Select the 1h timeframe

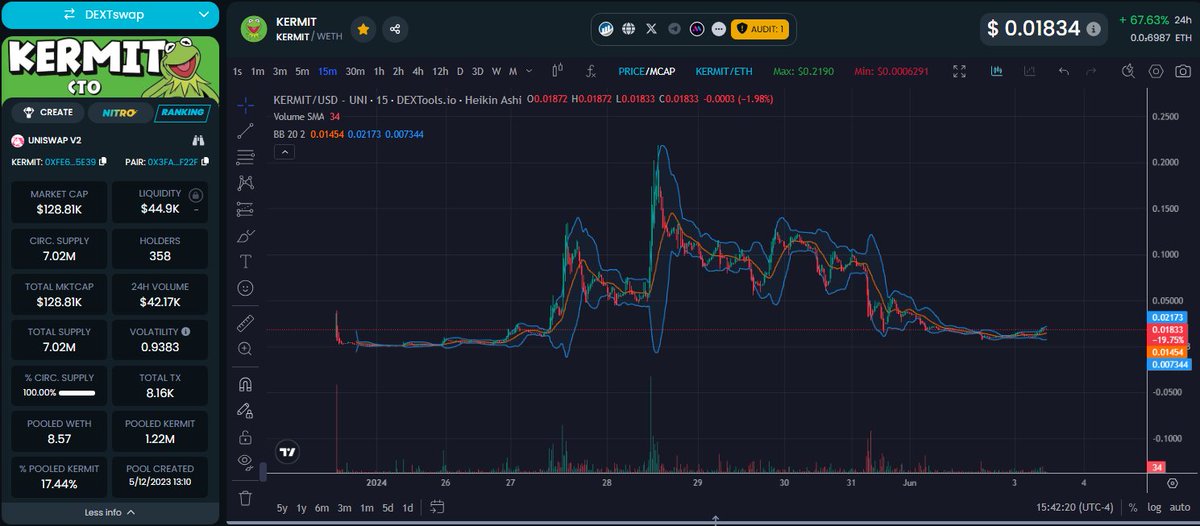click(379, 71)
